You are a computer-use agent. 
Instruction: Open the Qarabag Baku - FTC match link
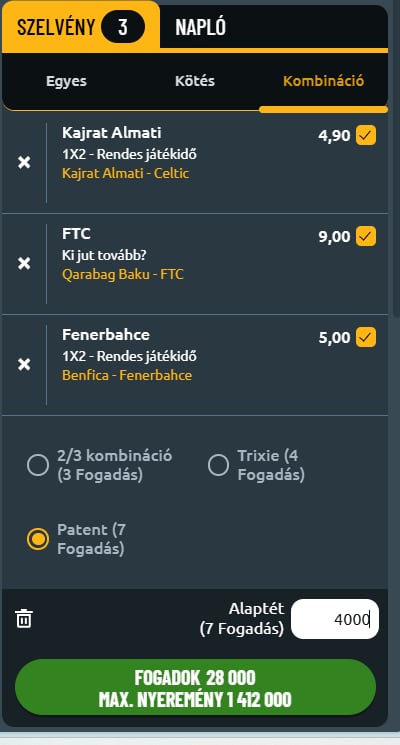tap(123, 274)
